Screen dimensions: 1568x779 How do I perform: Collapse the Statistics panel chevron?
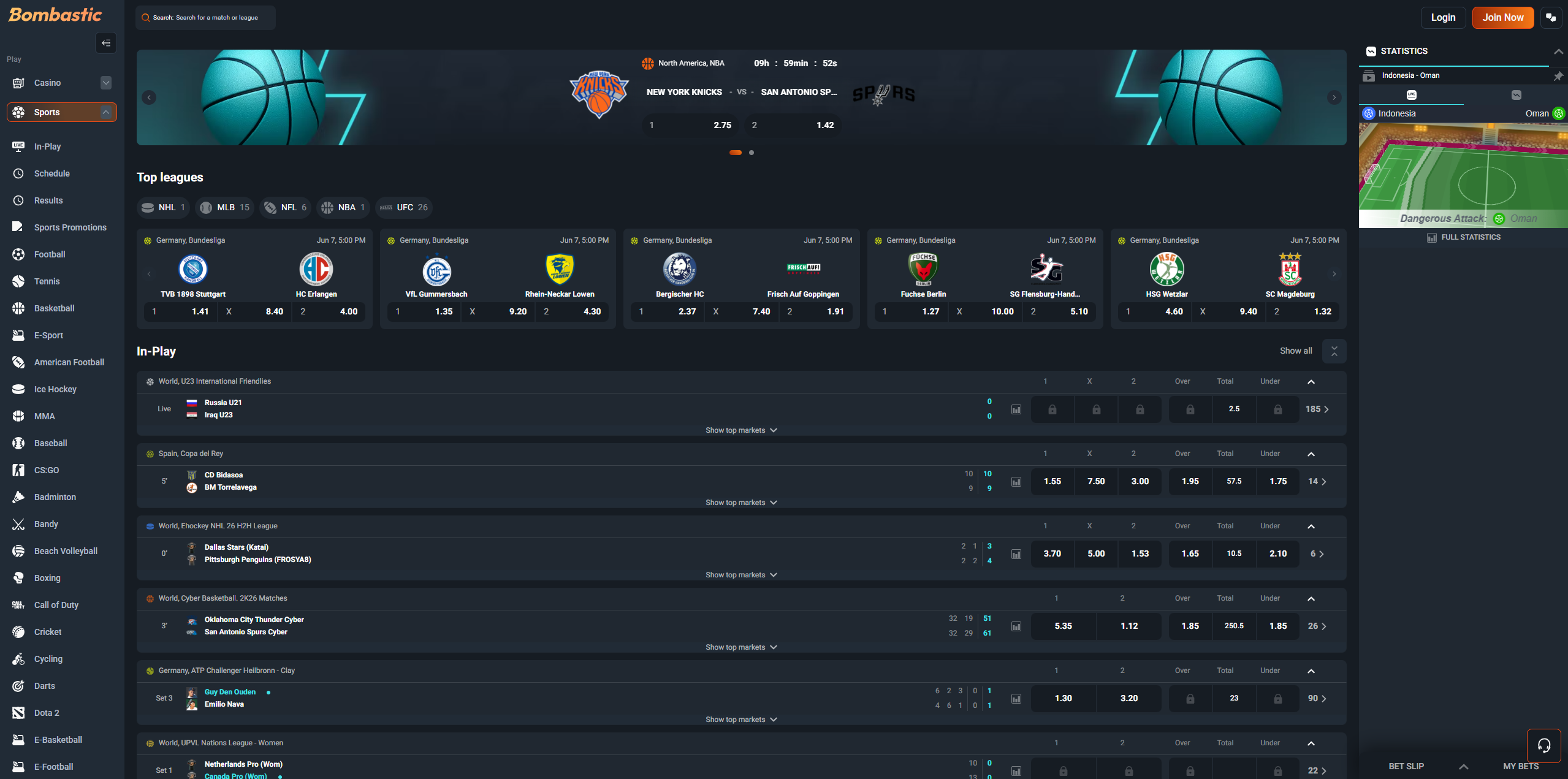click(1558, 51)
